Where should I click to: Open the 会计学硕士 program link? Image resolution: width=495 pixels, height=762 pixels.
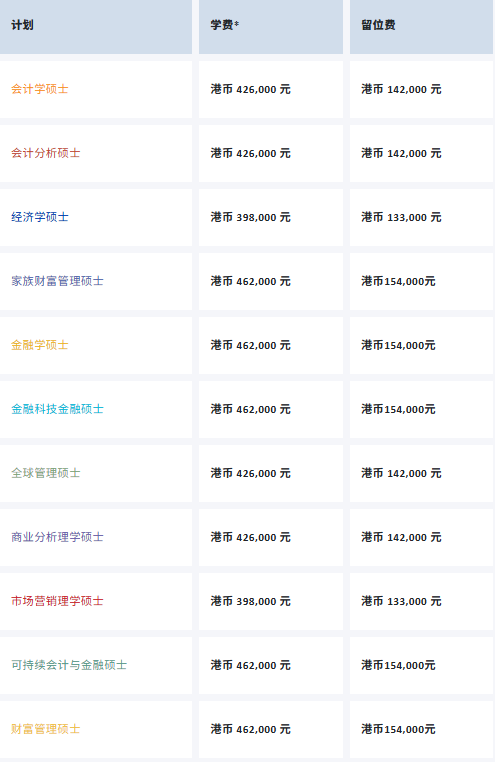point(40,89)
